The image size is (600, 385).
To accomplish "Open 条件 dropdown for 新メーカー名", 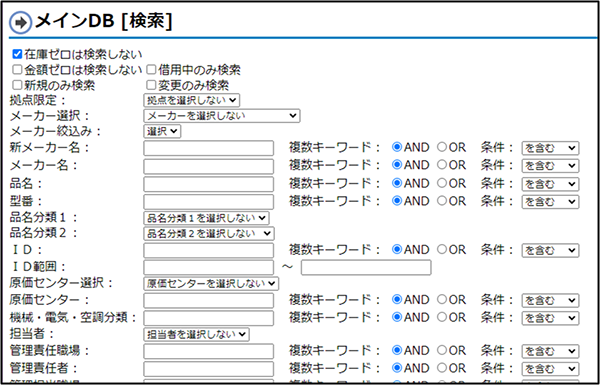I will point(550,148).
